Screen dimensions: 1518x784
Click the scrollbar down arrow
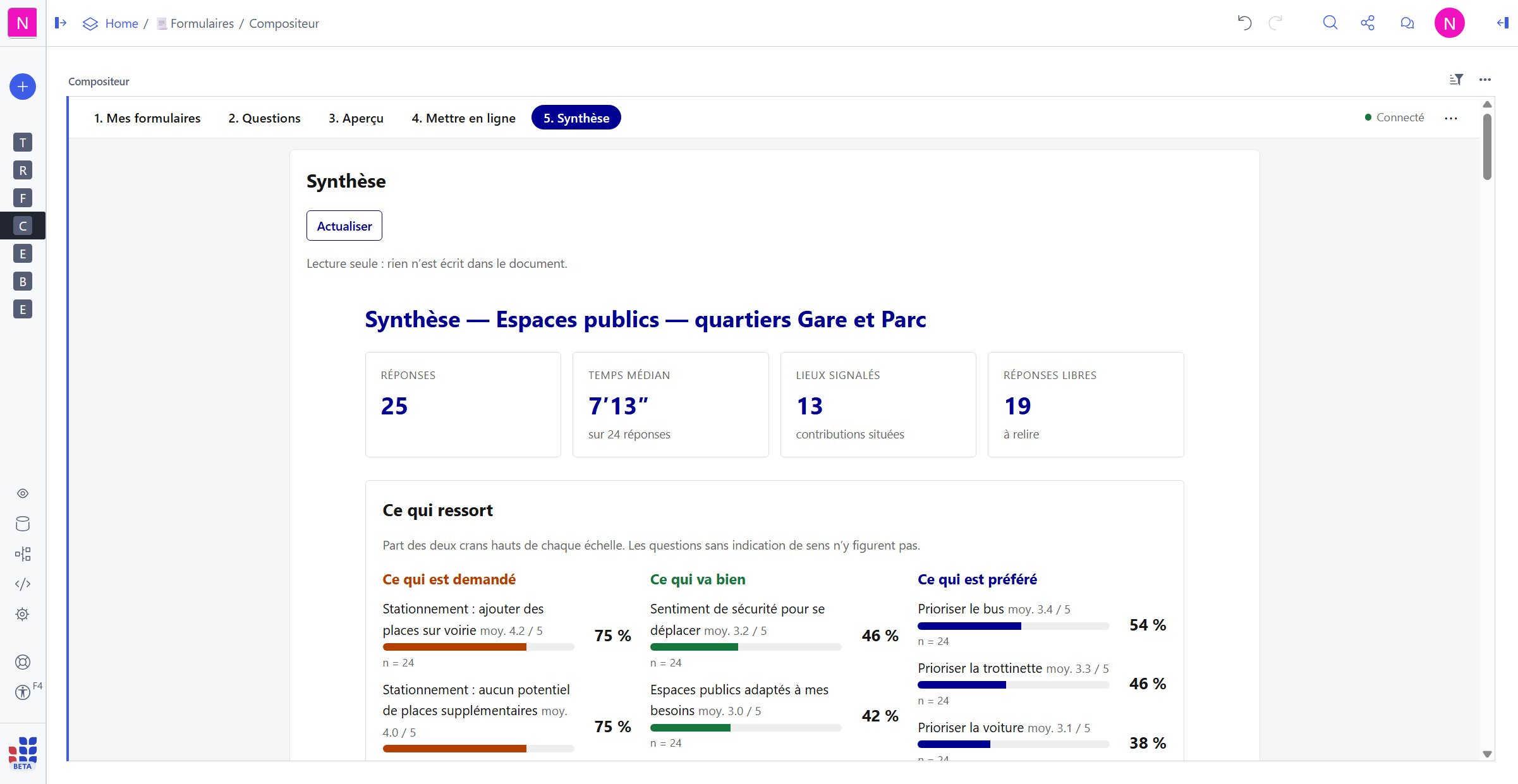[1487, 754]
